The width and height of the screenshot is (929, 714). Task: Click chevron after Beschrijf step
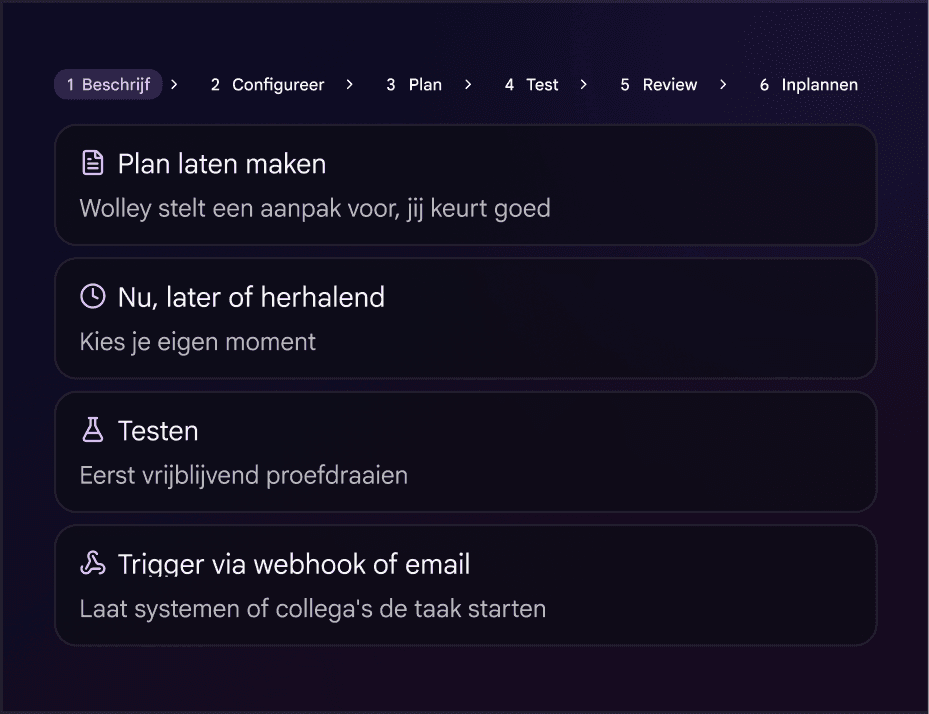point(174,85)
